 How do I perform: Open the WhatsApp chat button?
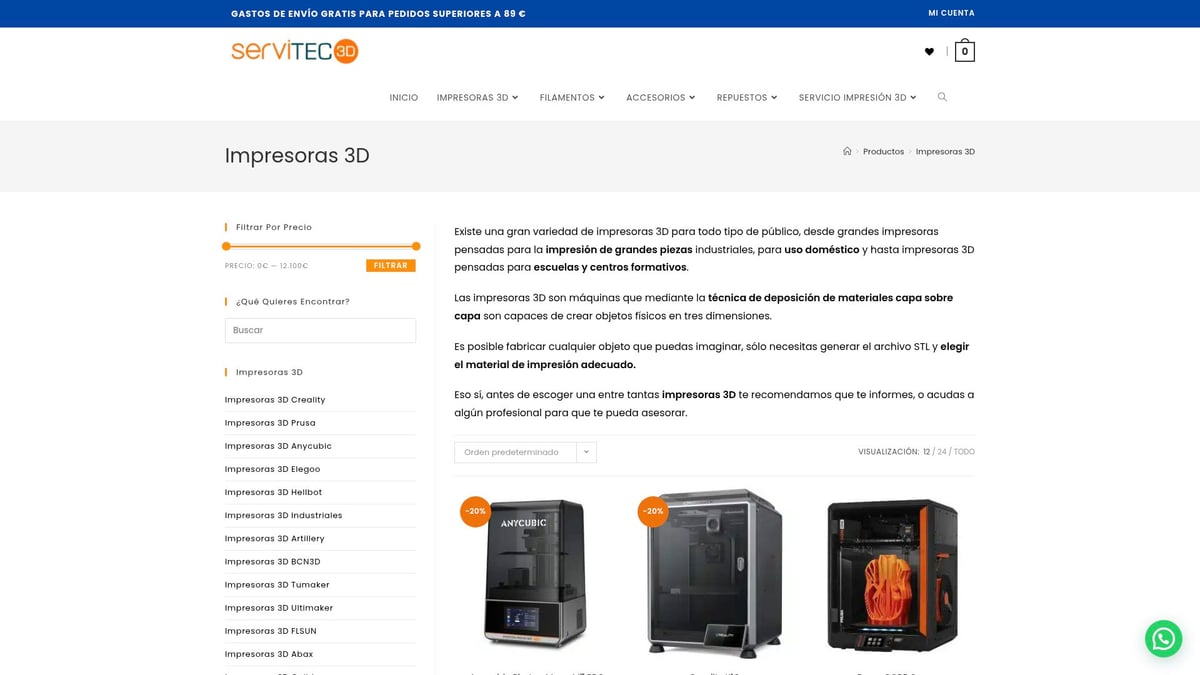pos(1163,638)
